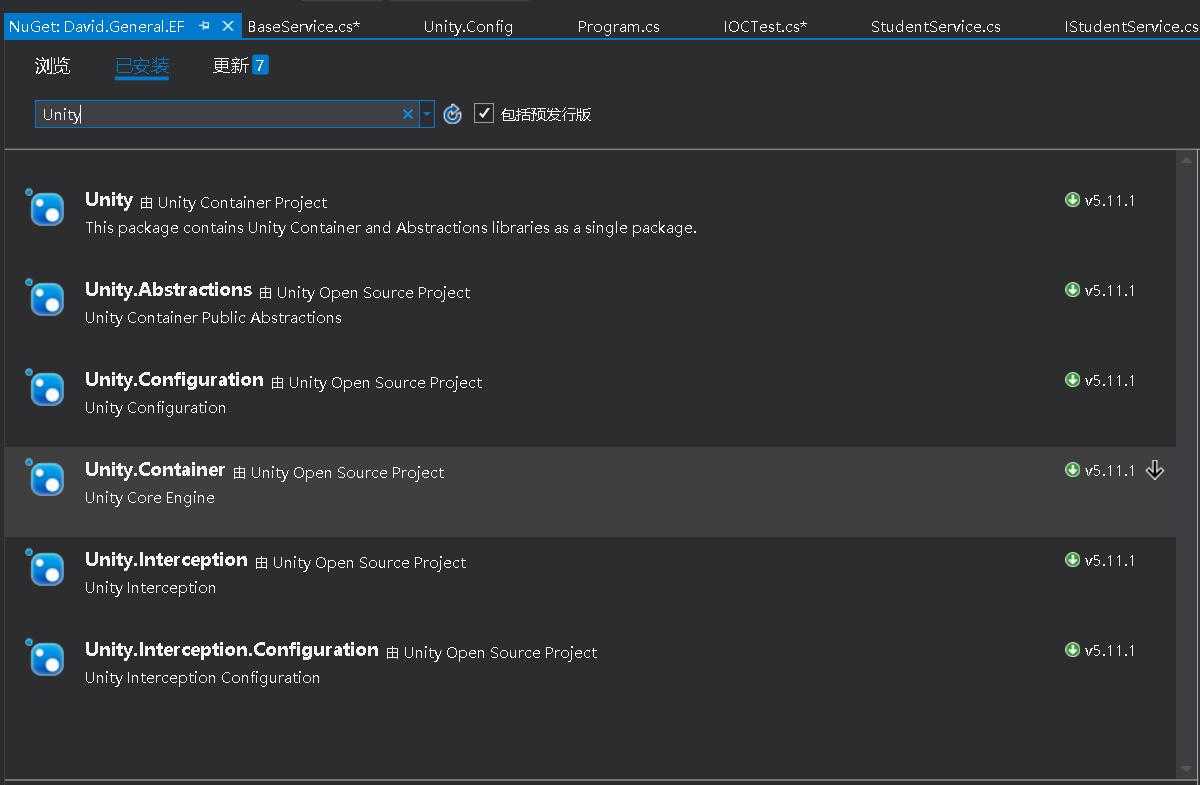Viewport: 1200px width, 785px height.
Task: Open the search box history dropdown
Action: click(x=427, y=114)
